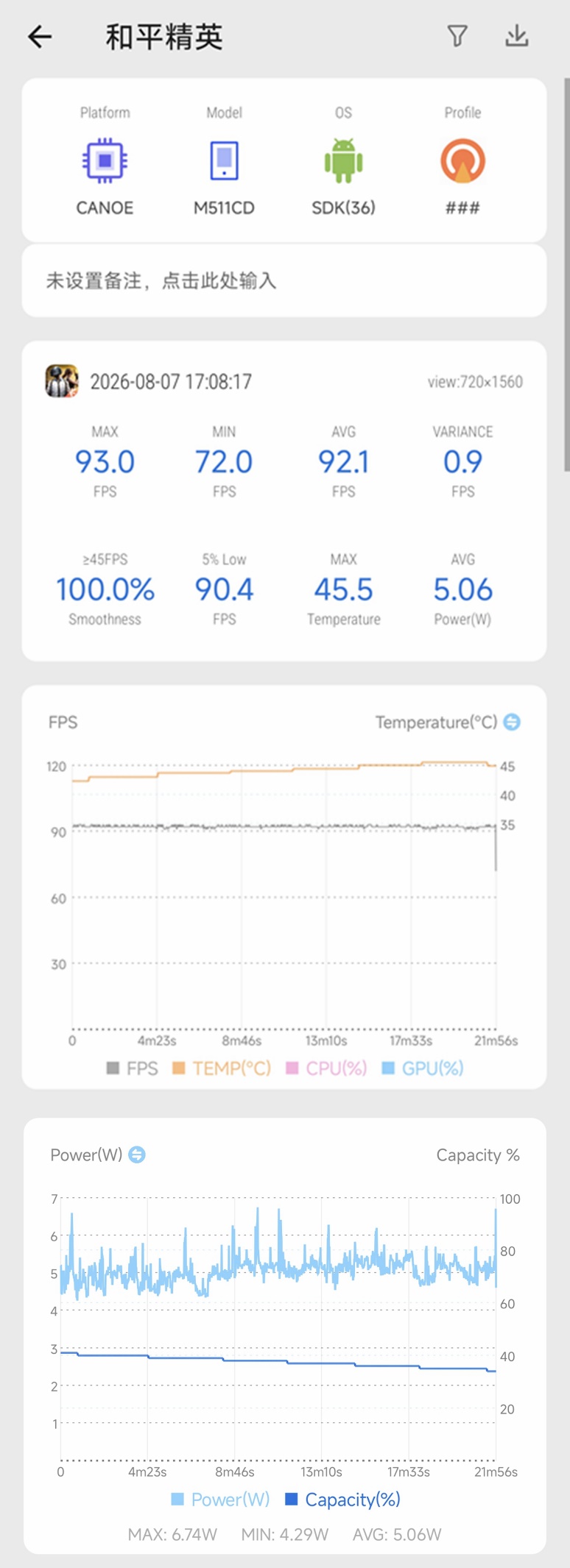Tap the download icon in header
This screenshot has width=570, height=1568.
517,35
